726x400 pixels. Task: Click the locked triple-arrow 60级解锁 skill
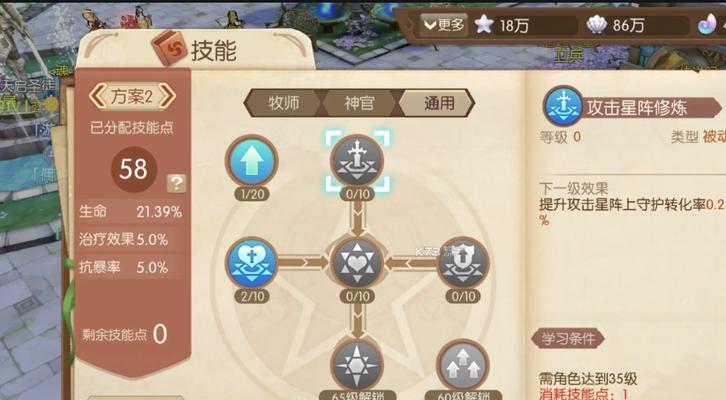[463, 365]
